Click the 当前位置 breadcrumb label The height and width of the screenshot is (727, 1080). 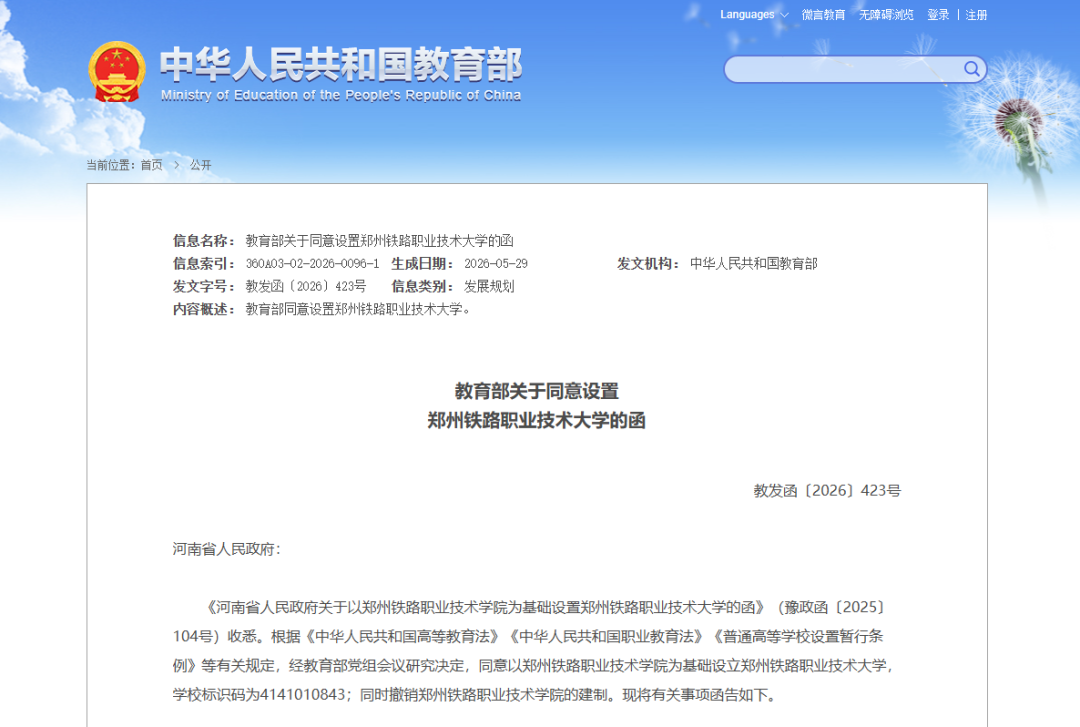[x=110, y=165]
